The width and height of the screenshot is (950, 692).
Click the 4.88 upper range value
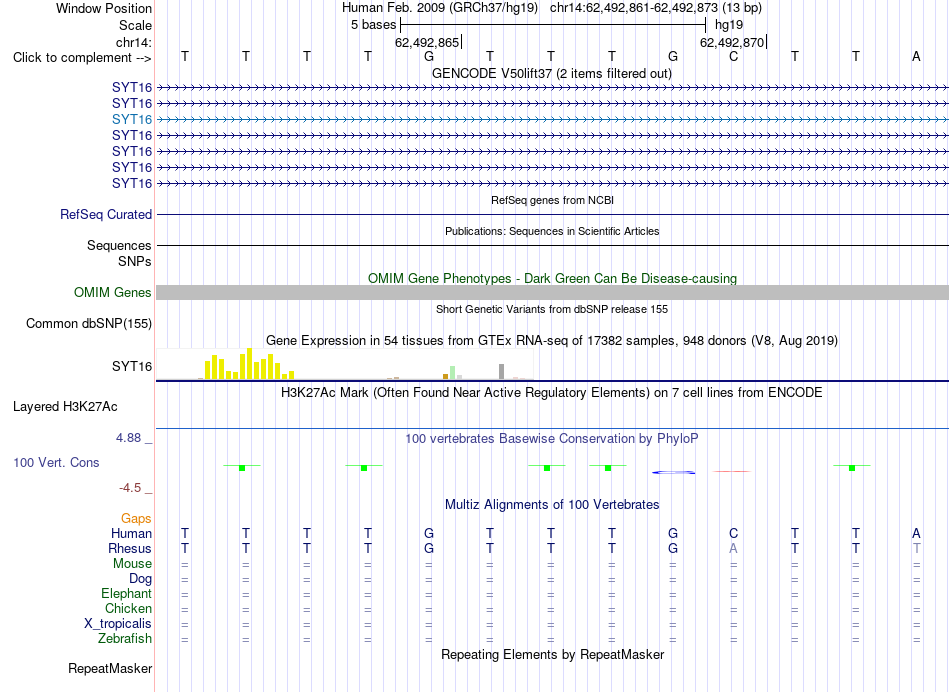coord(128,437)
